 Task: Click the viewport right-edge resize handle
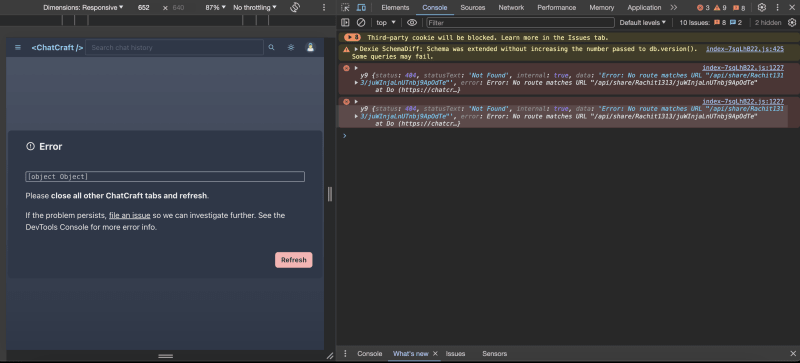click(330, 194)
